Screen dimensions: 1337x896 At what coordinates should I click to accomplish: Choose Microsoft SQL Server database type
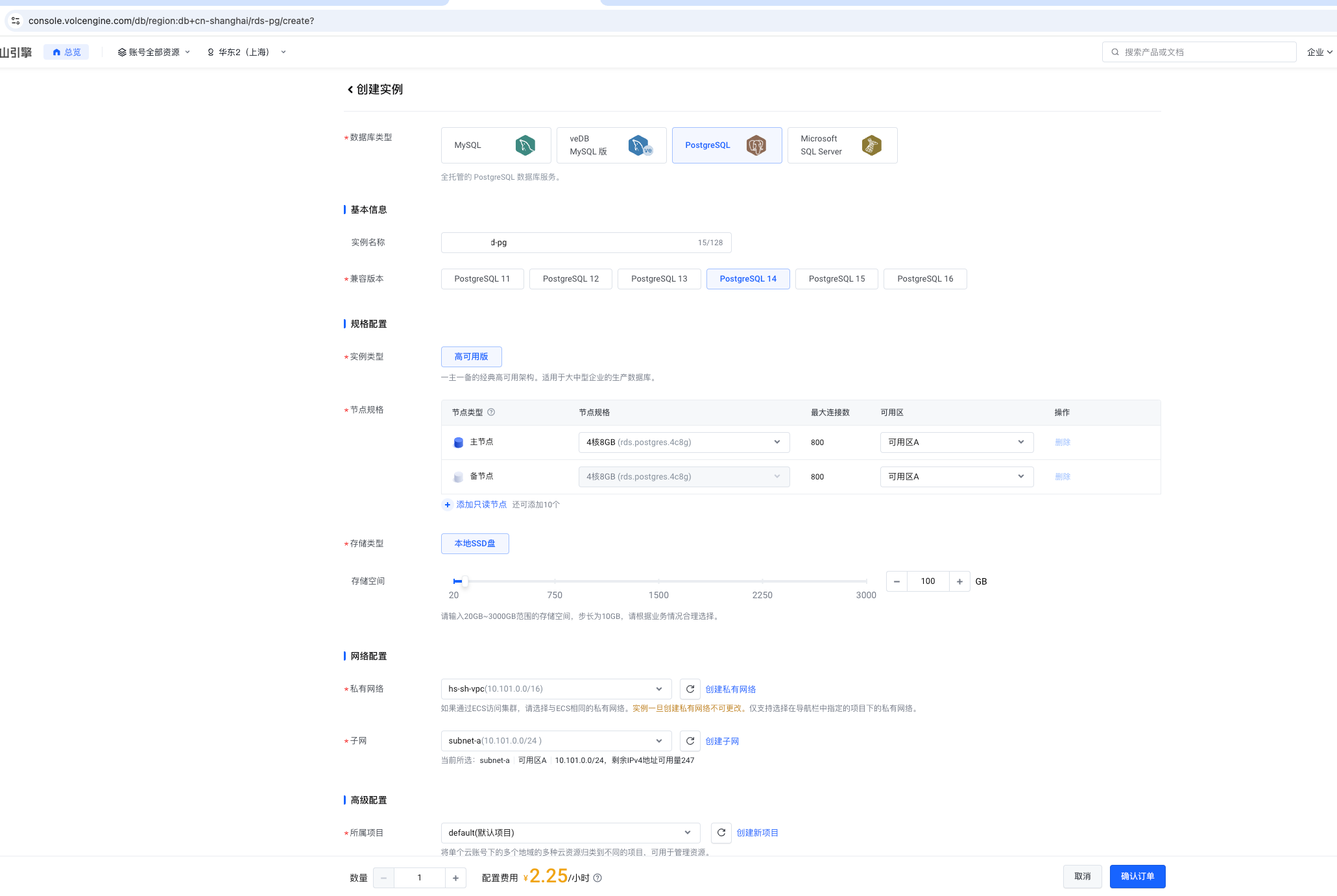tap(841, 145)
